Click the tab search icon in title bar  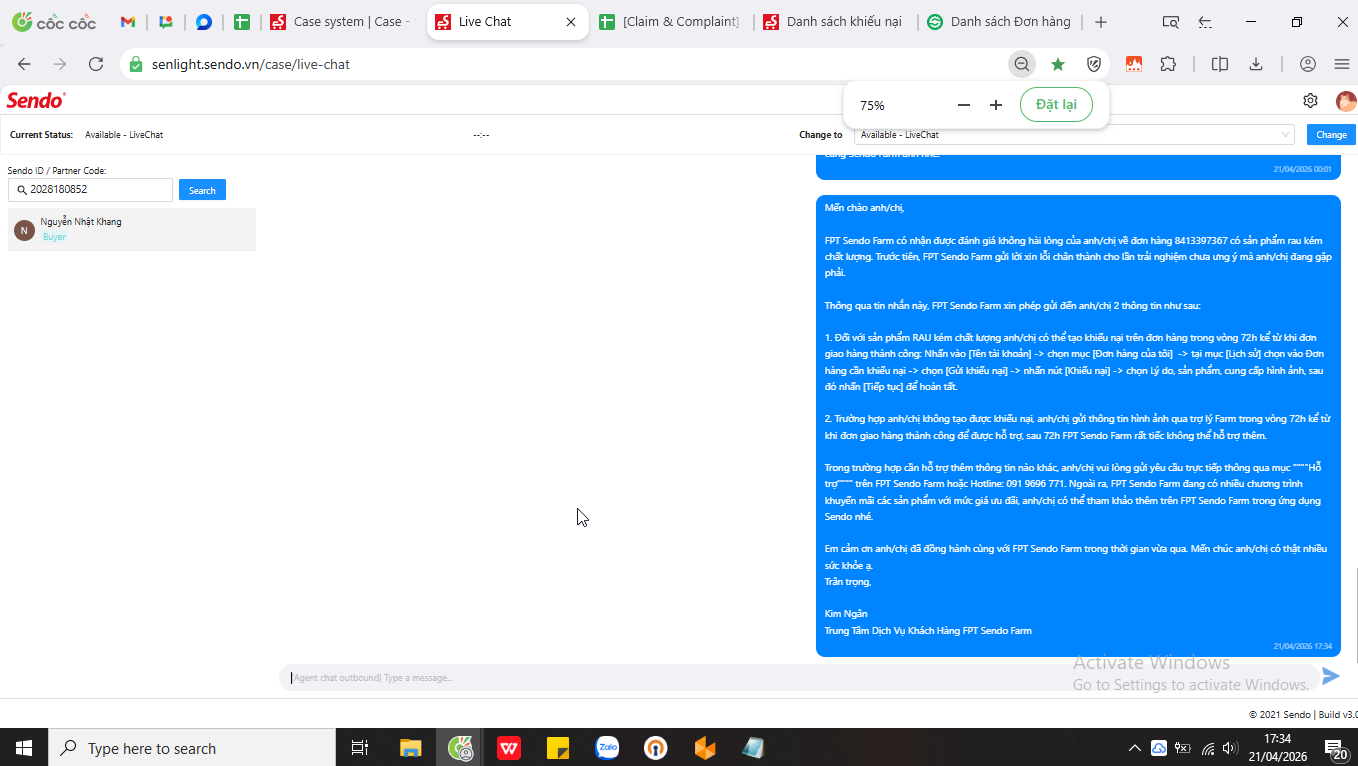click(1170, 22)
